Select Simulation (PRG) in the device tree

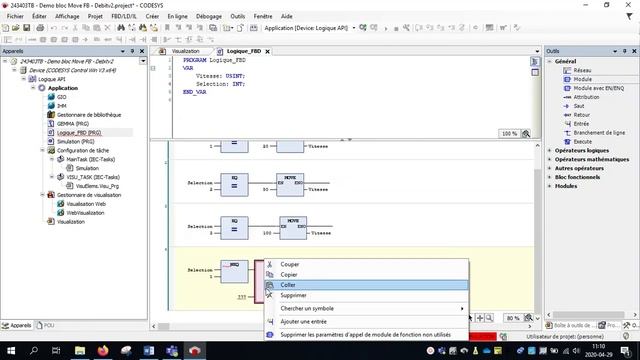click(x=76, y=142)
